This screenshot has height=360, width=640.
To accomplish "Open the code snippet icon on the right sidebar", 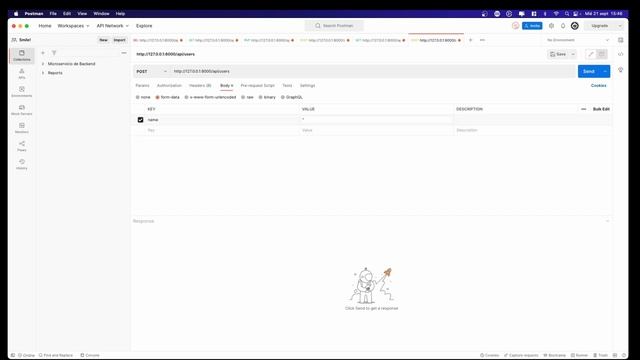I will [x=620, y=54].
